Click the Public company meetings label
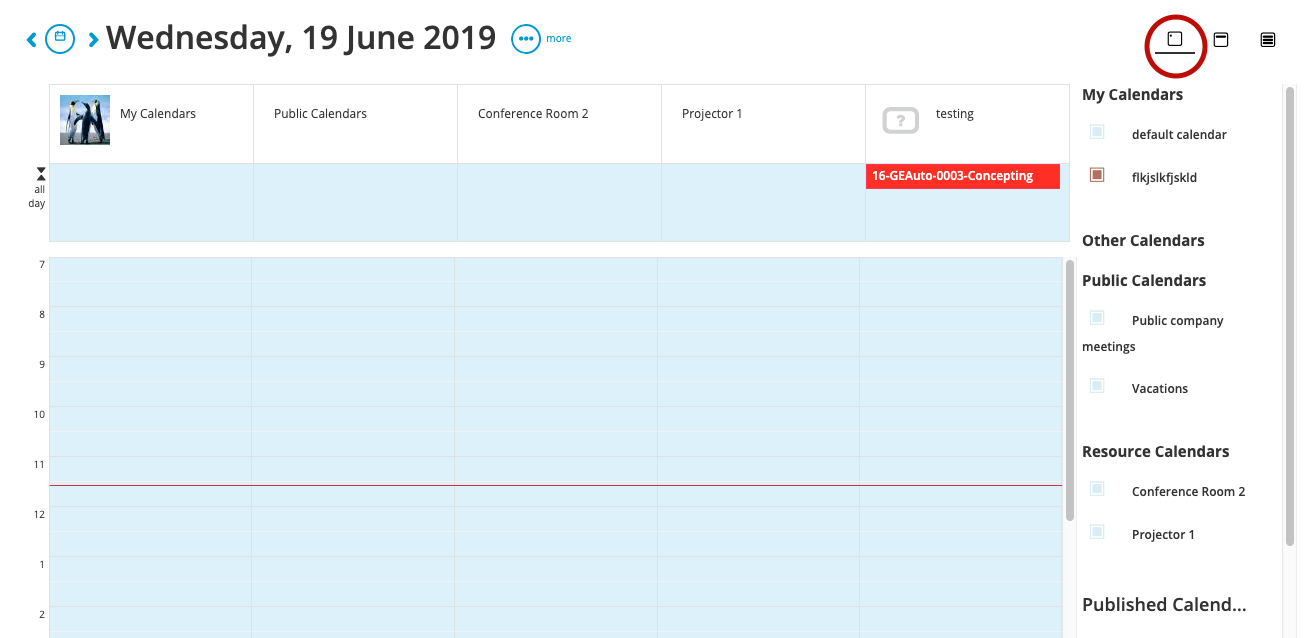1307x638 pixels. (x=1153, y=334)
